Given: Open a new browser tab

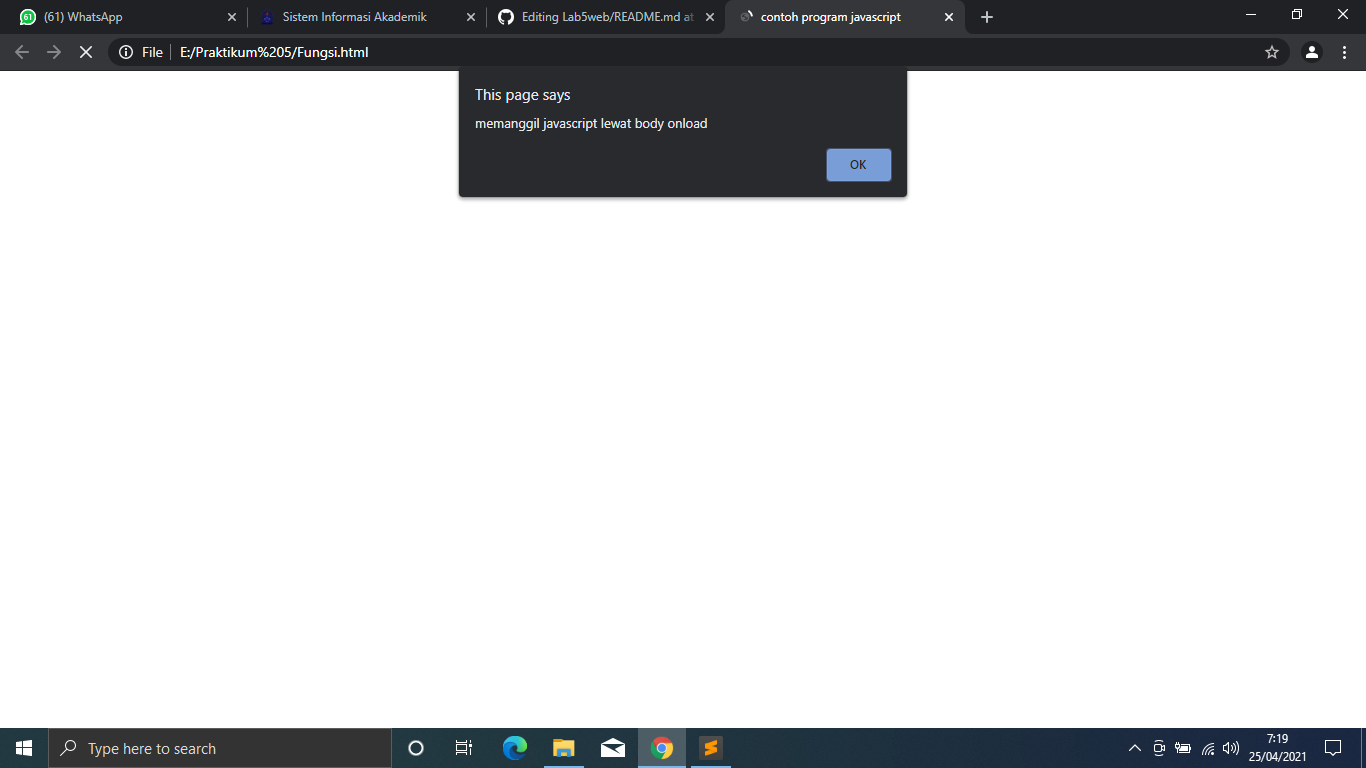Looking at the screenshot, I should coord(986,17).
